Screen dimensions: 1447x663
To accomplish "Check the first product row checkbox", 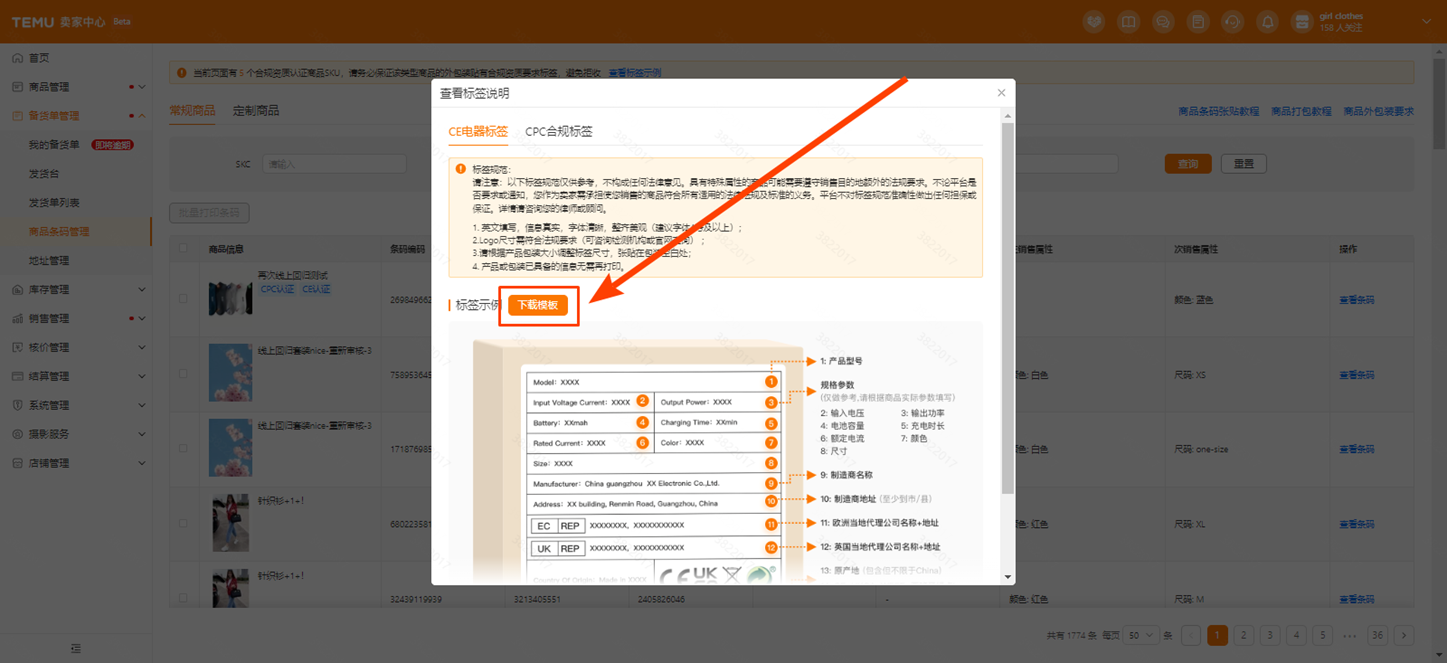I will click(182, 298).
